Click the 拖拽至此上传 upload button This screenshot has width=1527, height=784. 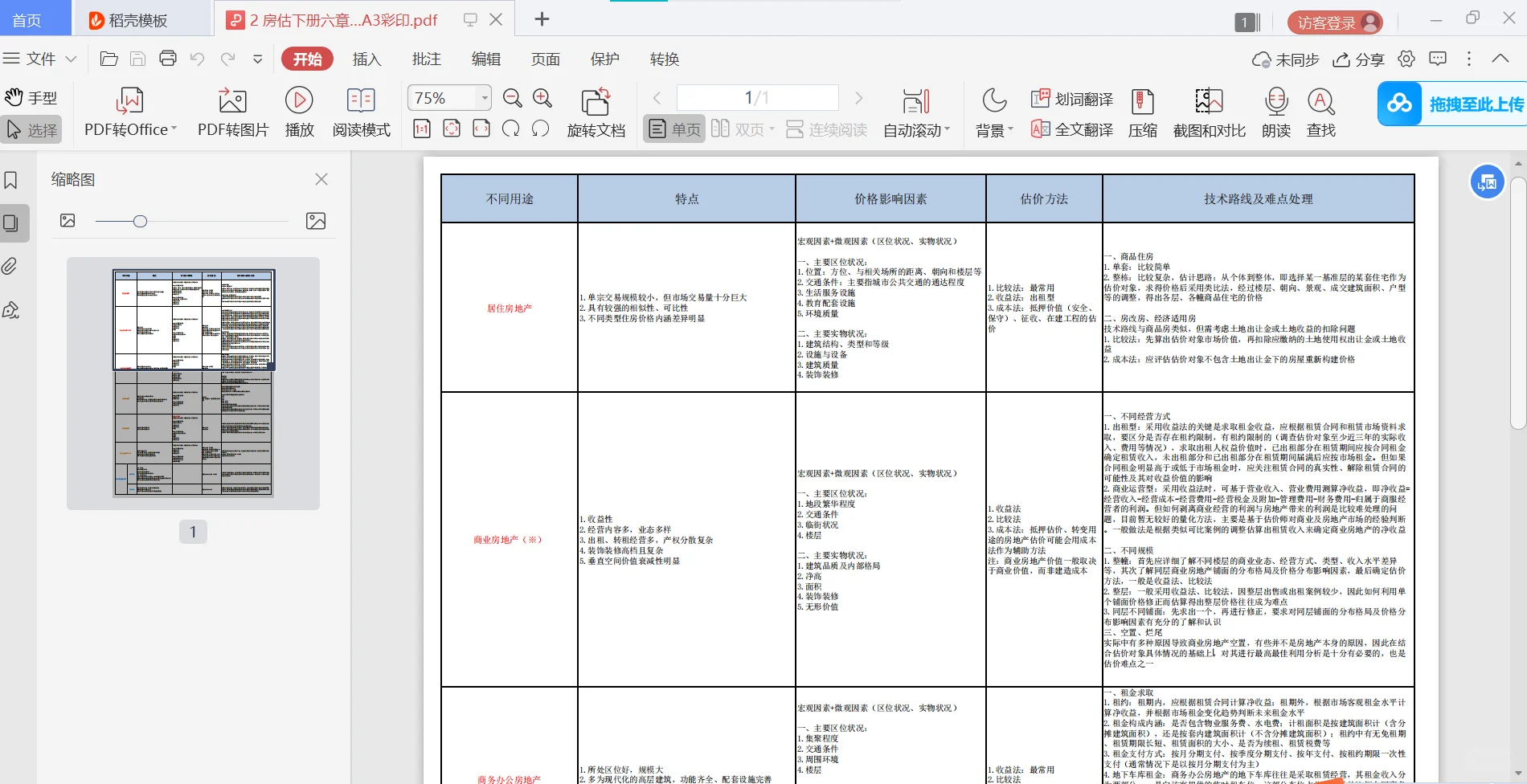click(1451, 104)
